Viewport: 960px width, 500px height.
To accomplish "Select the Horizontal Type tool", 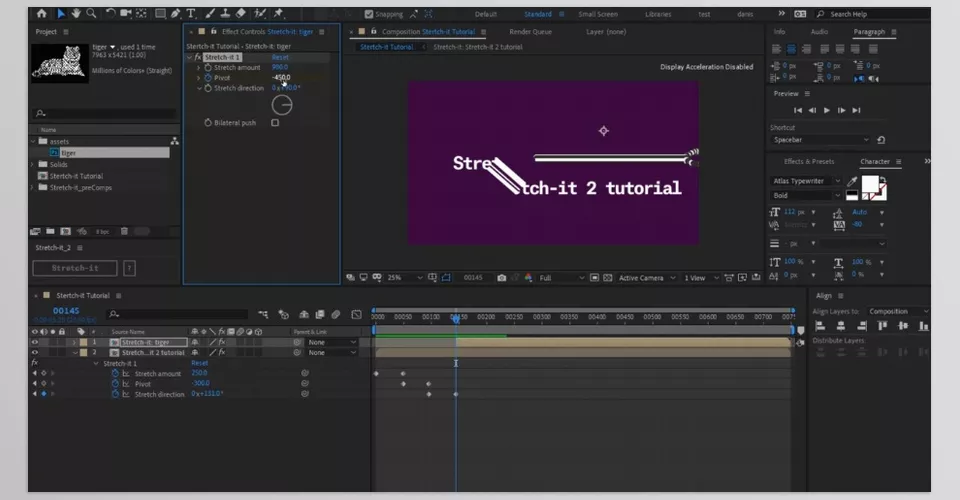I will (190, 13).
